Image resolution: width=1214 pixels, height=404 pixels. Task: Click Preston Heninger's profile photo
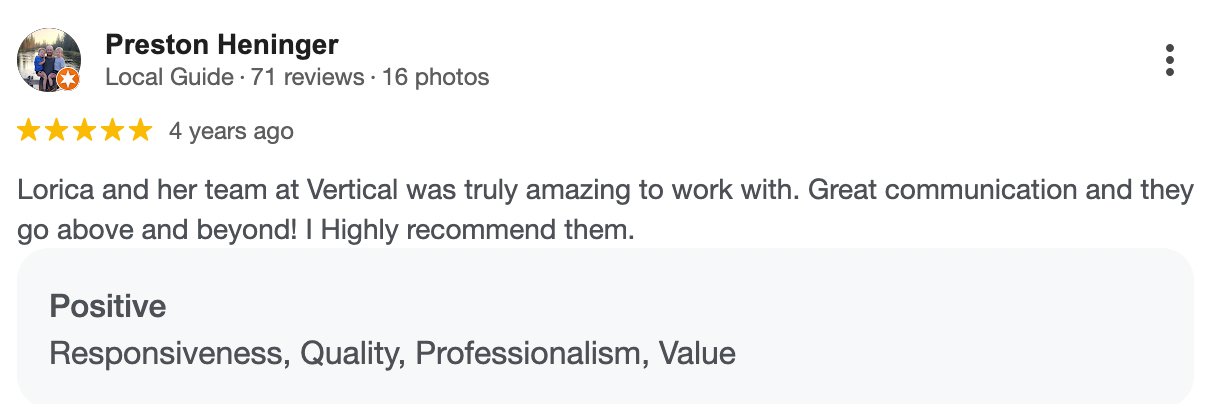point(46,58)
